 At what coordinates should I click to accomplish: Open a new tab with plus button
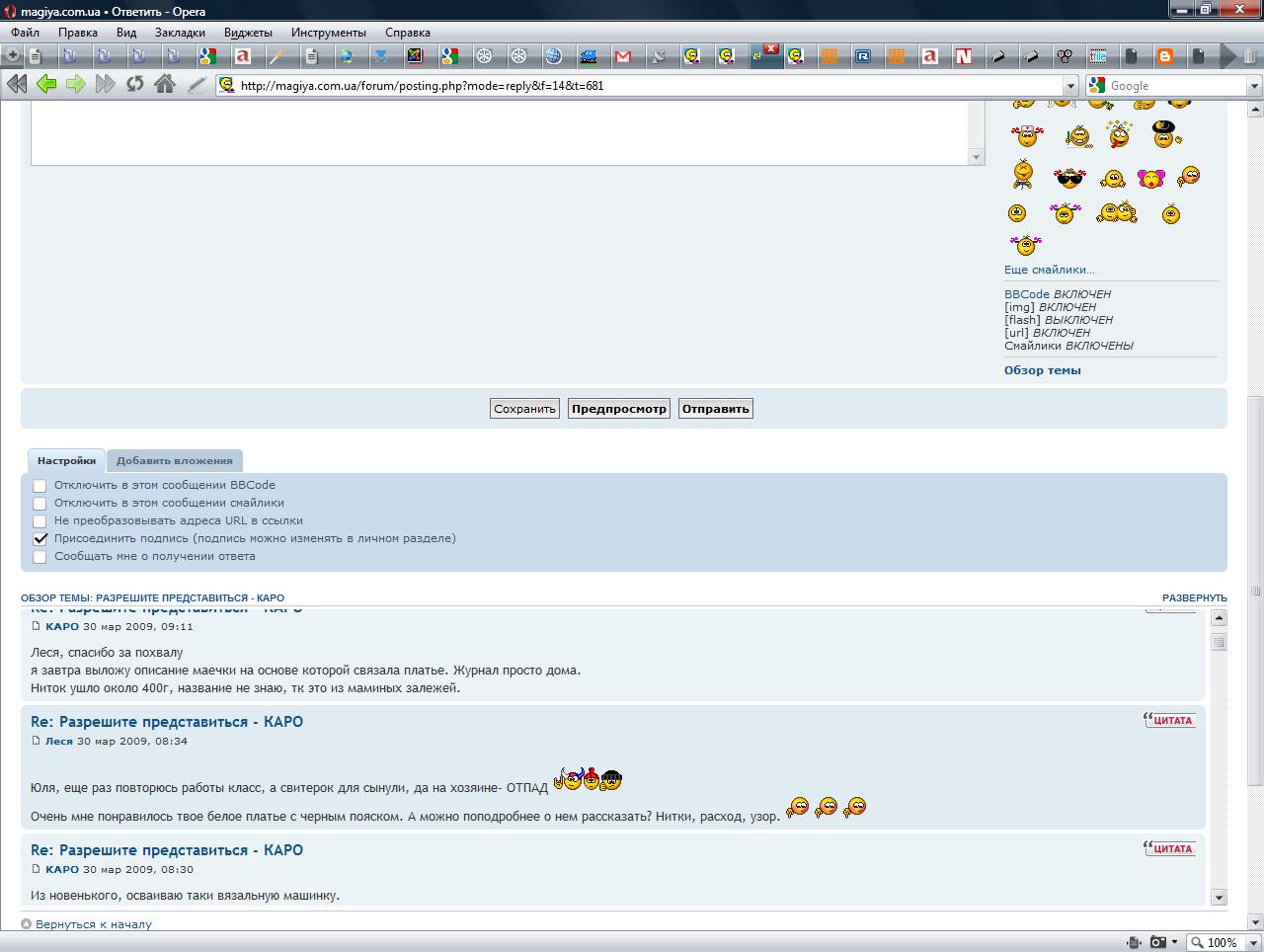point(13,56)
